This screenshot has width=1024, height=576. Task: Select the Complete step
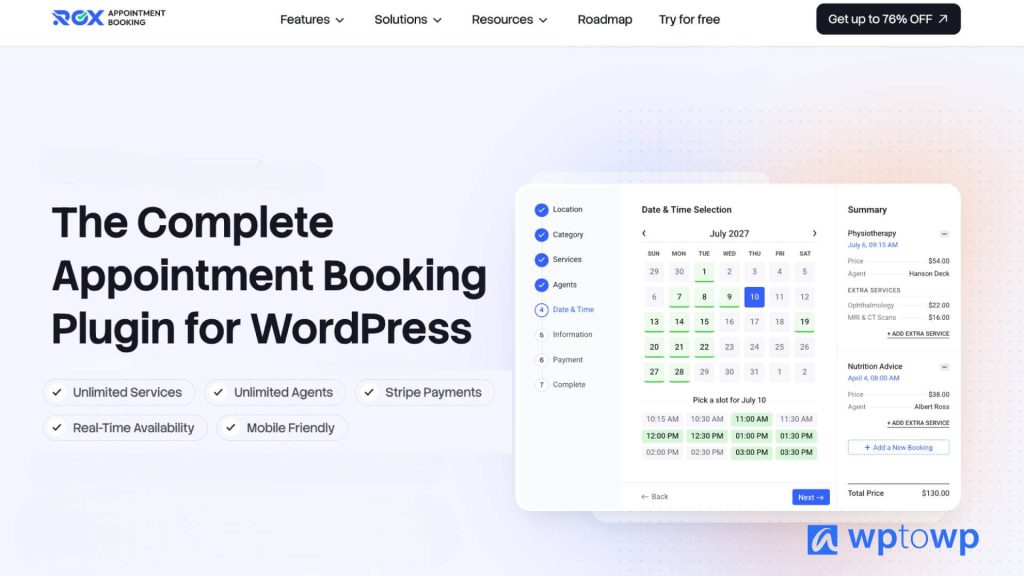point(560,385)
